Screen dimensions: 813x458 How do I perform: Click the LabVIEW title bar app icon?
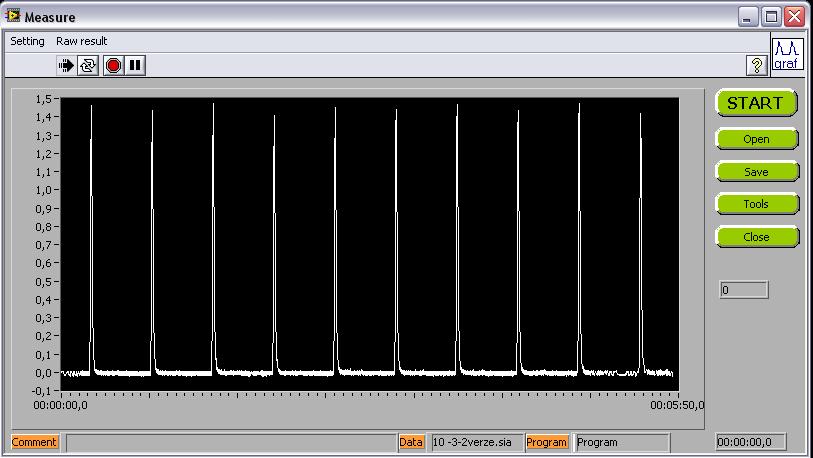click(12, 16)
